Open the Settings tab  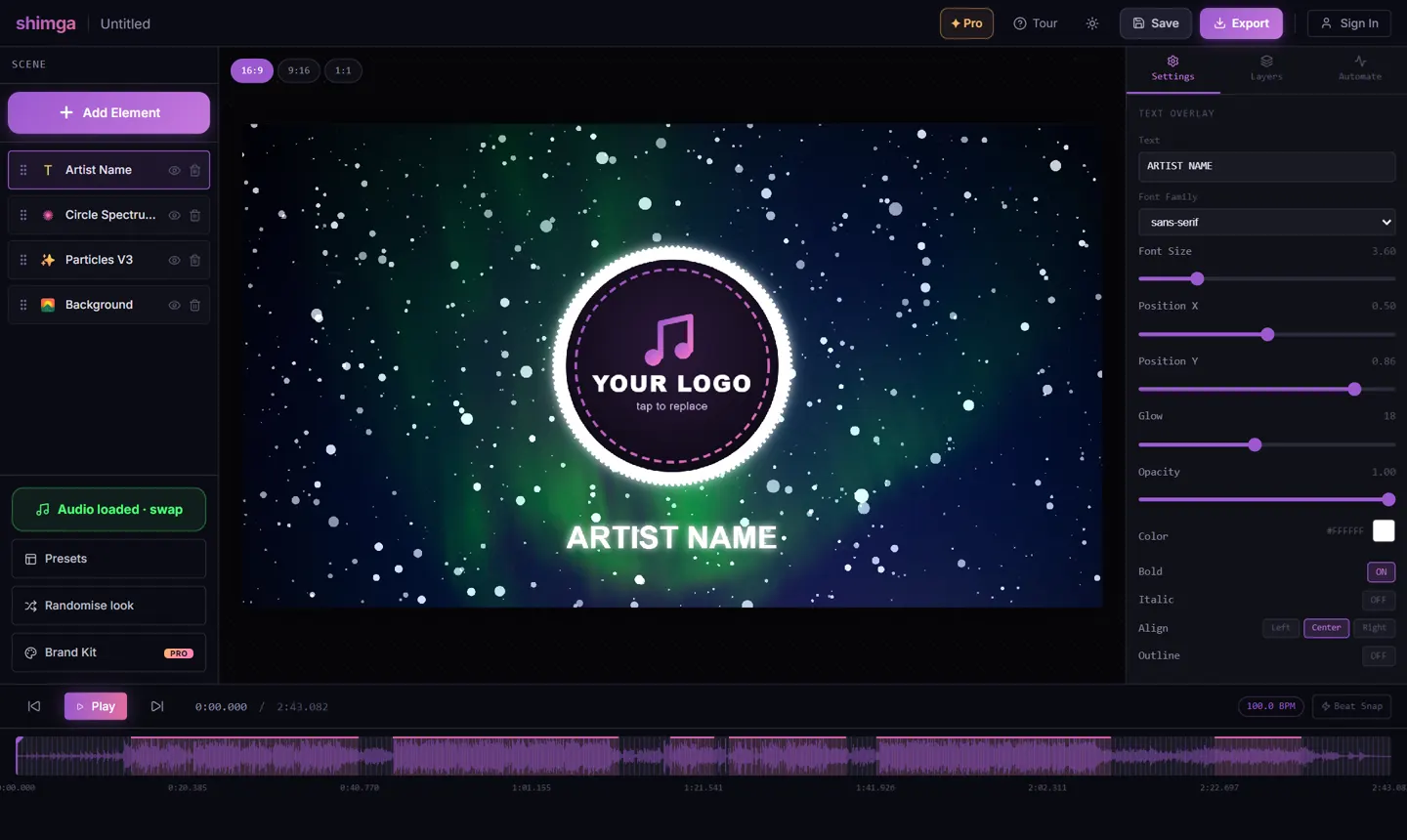(1172, 68)
